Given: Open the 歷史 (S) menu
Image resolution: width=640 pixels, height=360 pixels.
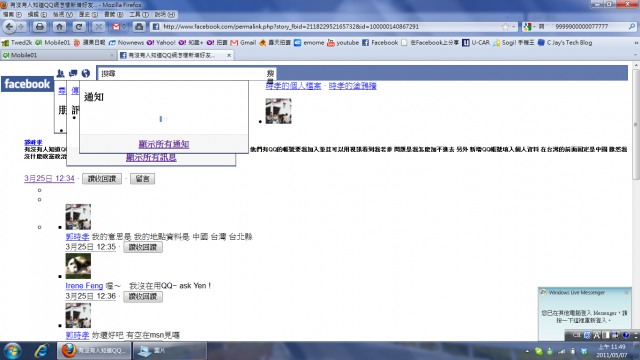Looking at the screenshot, I should coord(88,15).
